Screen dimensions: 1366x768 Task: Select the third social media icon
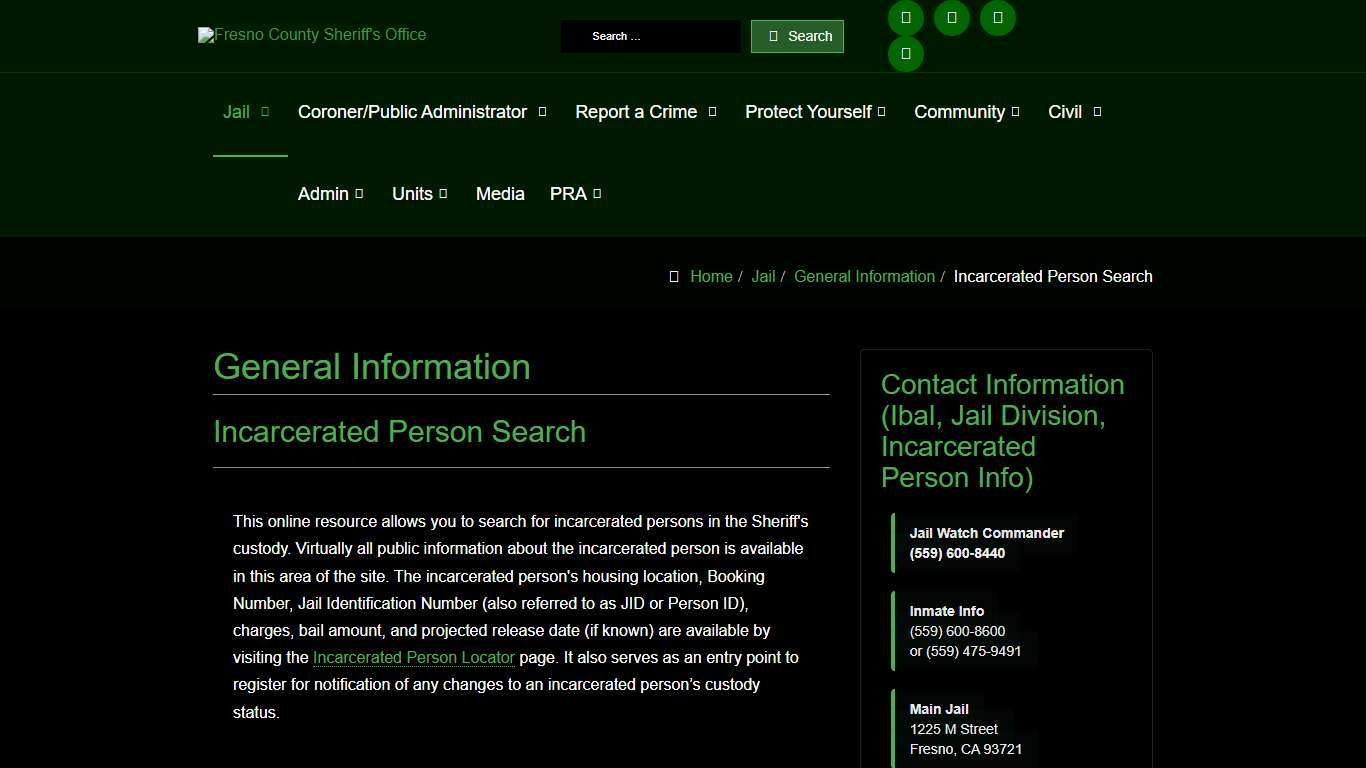coord(997,17)
